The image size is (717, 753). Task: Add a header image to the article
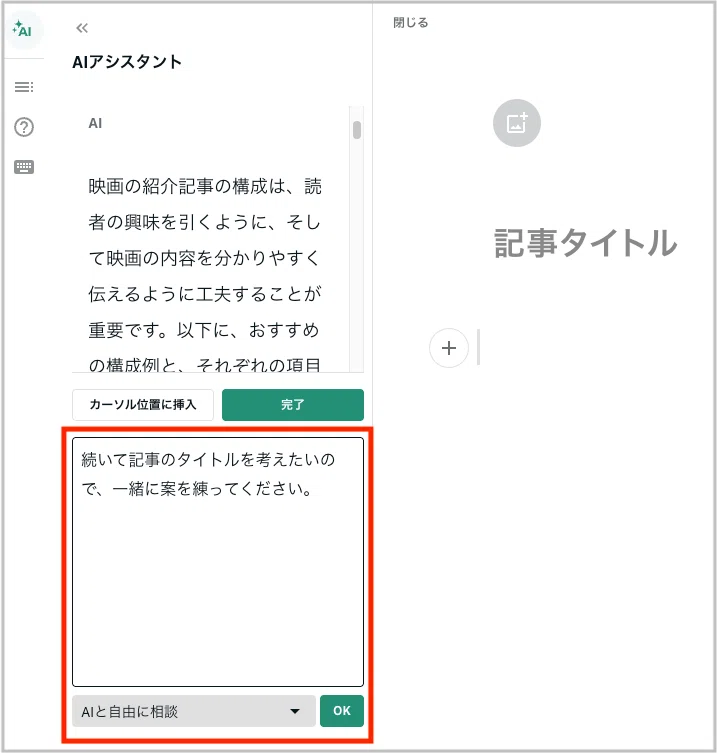pyautogui.click(x=517, y=123)
